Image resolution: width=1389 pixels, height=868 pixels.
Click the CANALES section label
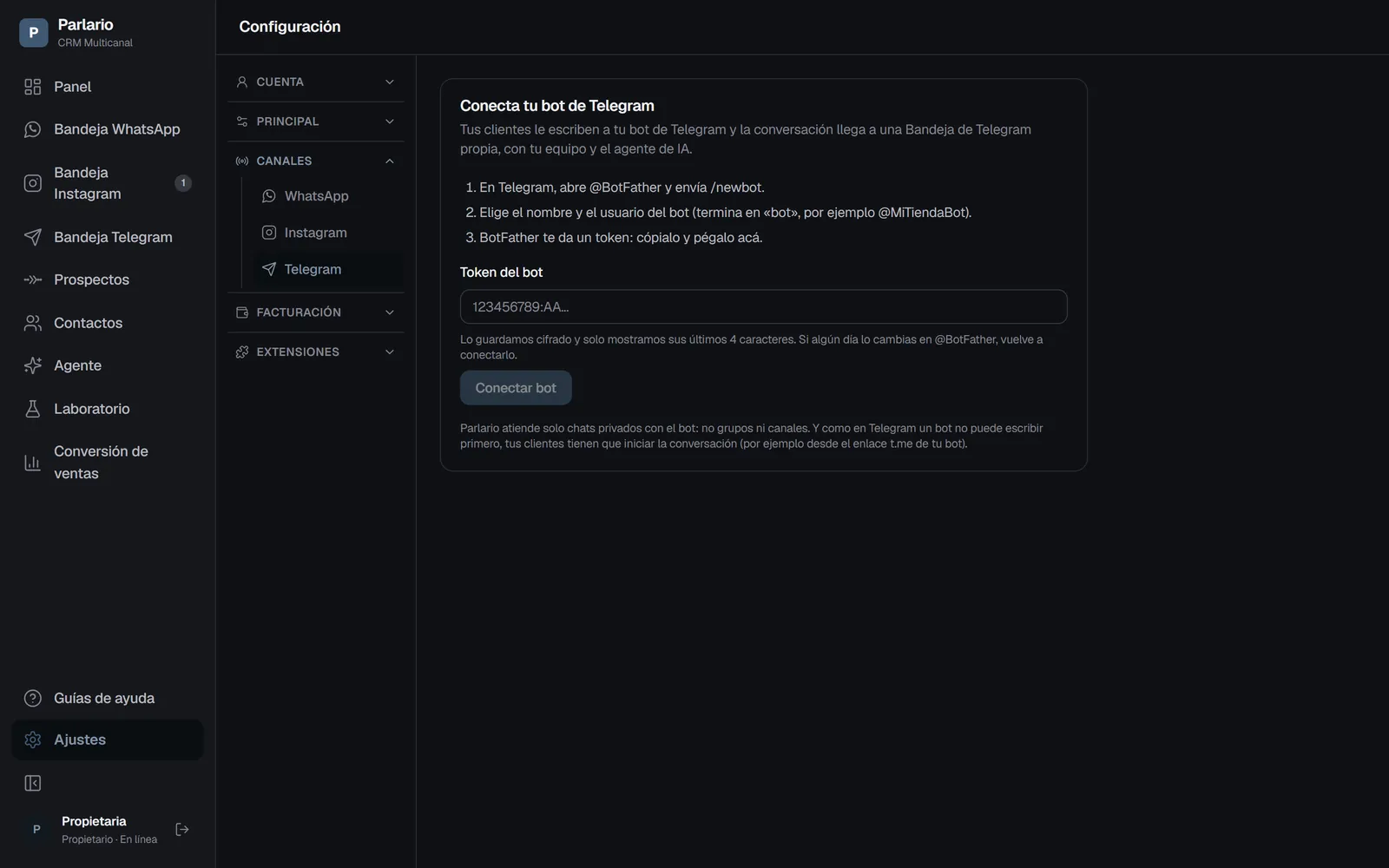pyautogui.click(x=284, y=161)
